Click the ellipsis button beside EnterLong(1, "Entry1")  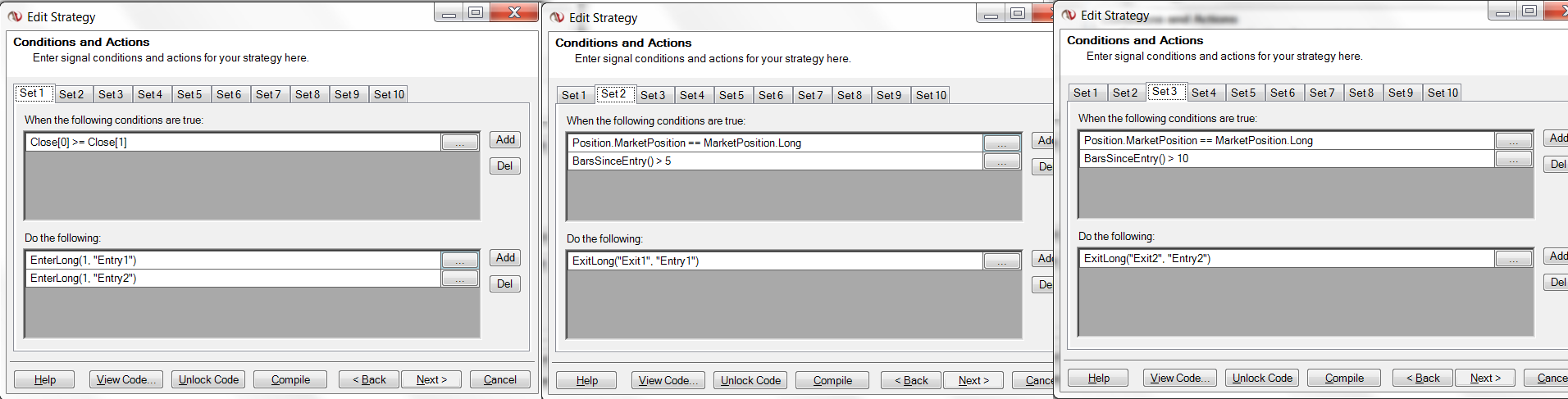coord(459,261)
